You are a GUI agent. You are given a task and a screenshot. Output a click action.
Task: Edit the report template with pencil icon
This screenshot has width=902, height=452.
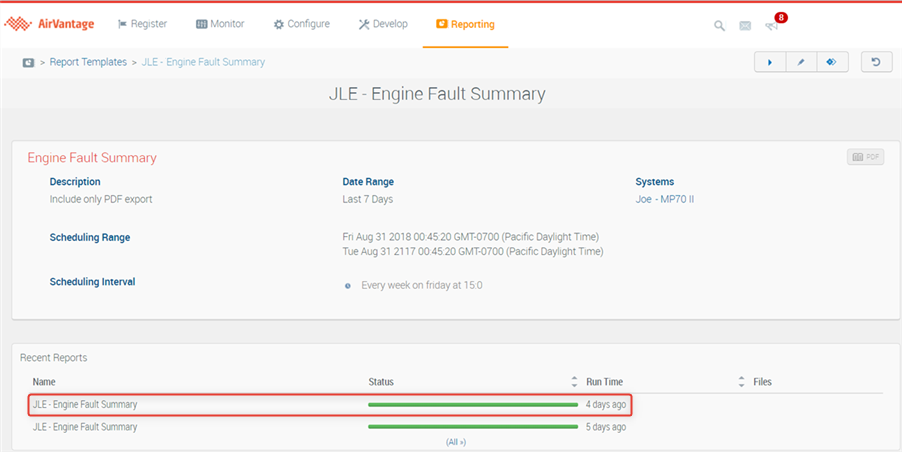[801, 62]
